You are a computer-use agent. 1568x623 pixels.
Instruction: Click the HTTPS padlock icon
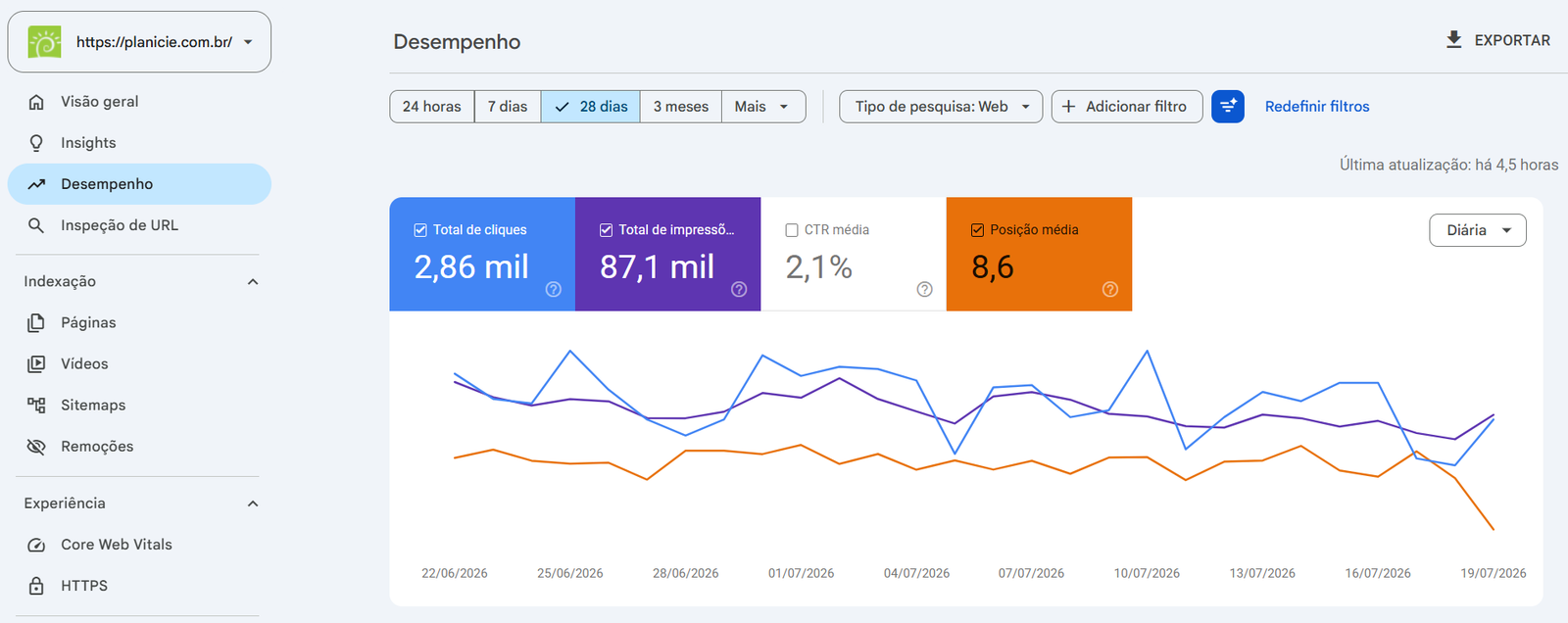click(x=36, y=586)
